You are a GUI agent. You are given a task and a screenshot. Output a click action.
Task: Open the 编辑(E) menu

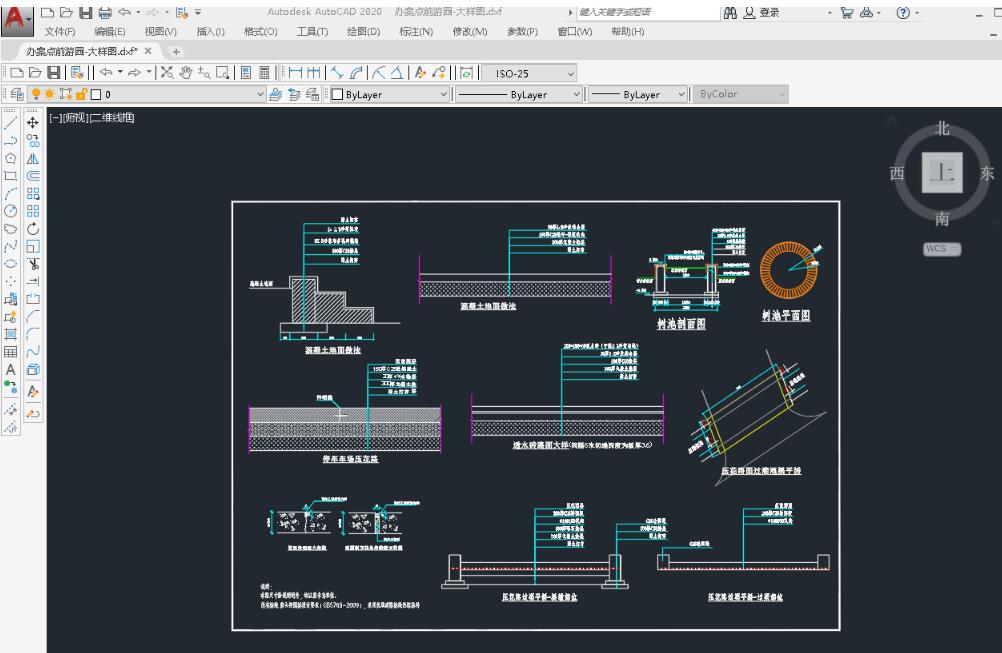(109, 31)
